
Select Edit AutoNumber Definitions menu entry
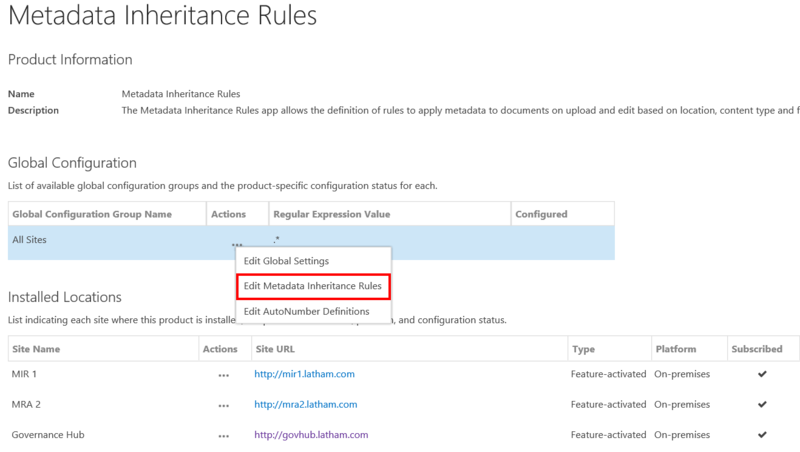306,312
